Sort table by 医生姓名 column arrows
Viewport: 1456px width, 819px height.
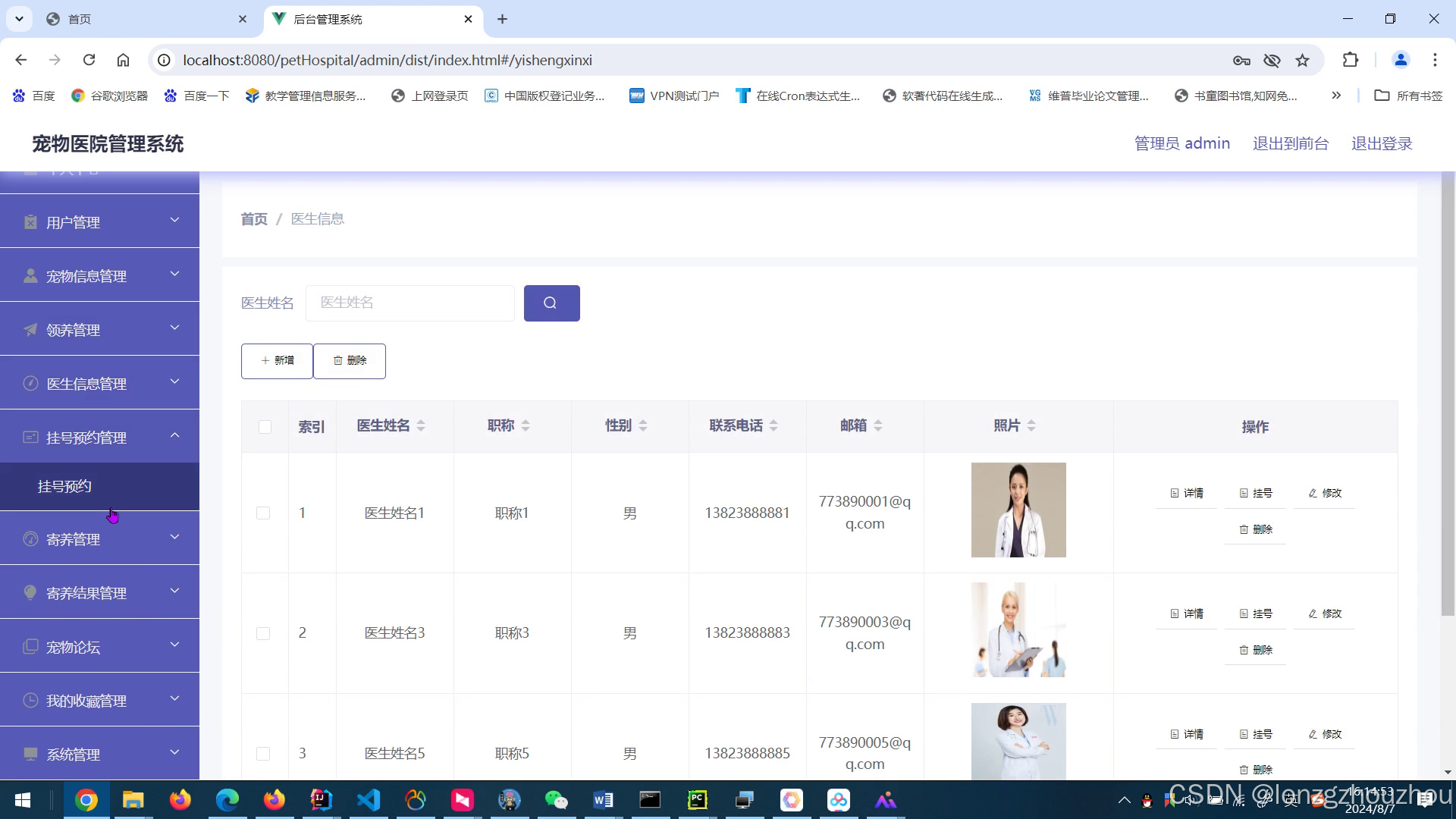(x=421, y=425)
